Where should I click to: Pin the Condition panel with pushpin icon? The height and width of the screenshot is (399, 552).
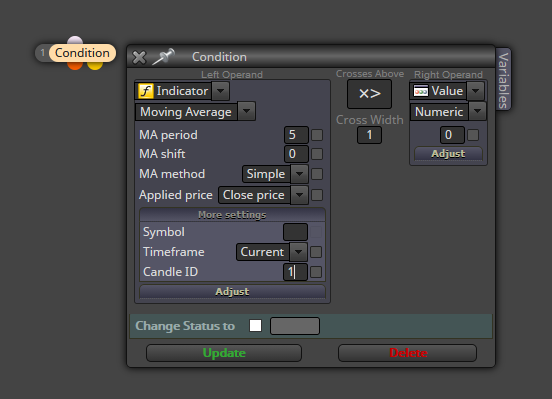[x=163, y=57]
